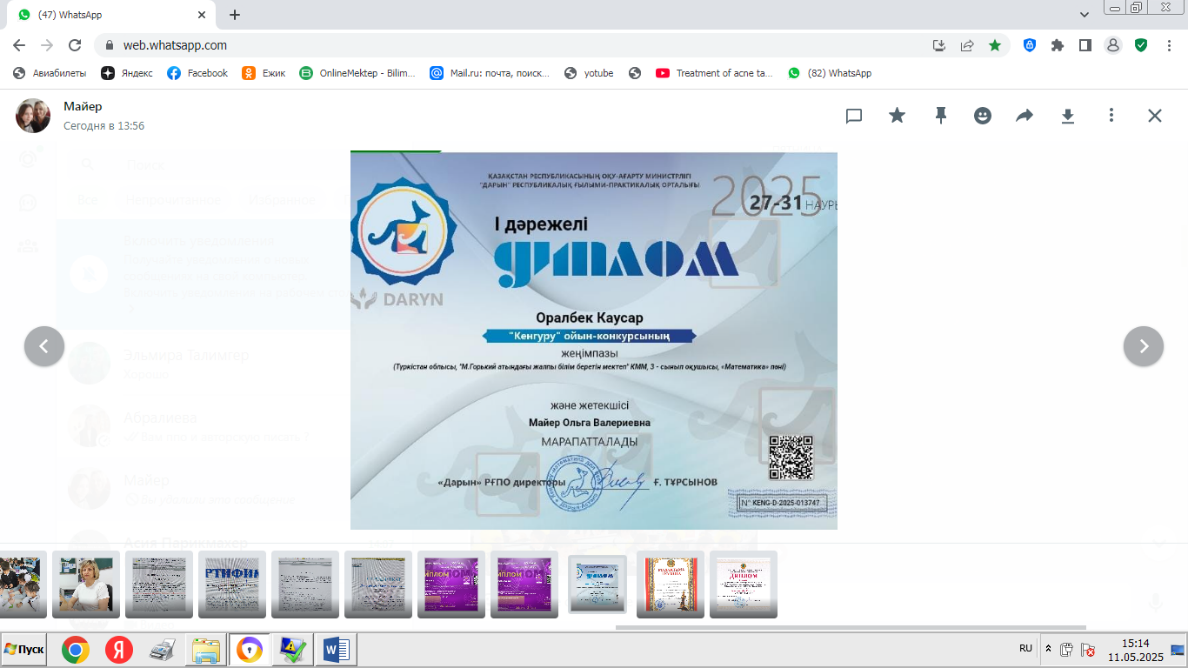This screenshot has width=1188, height=668.
Task: Show hidden system tray icons
Action: coord(1048,649)
